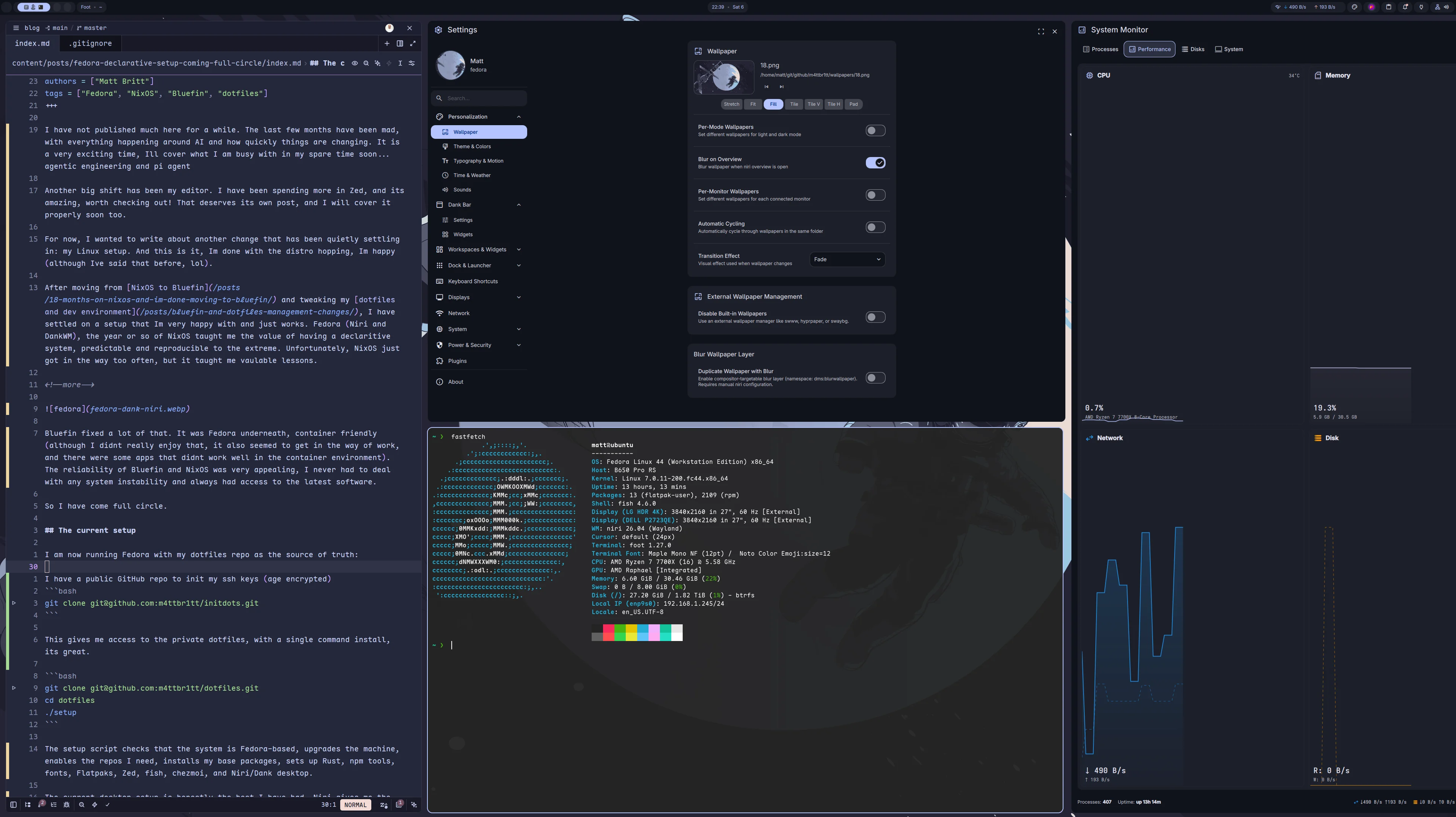Open Typography & Motion settings
This screenshot has height=817, width=1456.
479,161
